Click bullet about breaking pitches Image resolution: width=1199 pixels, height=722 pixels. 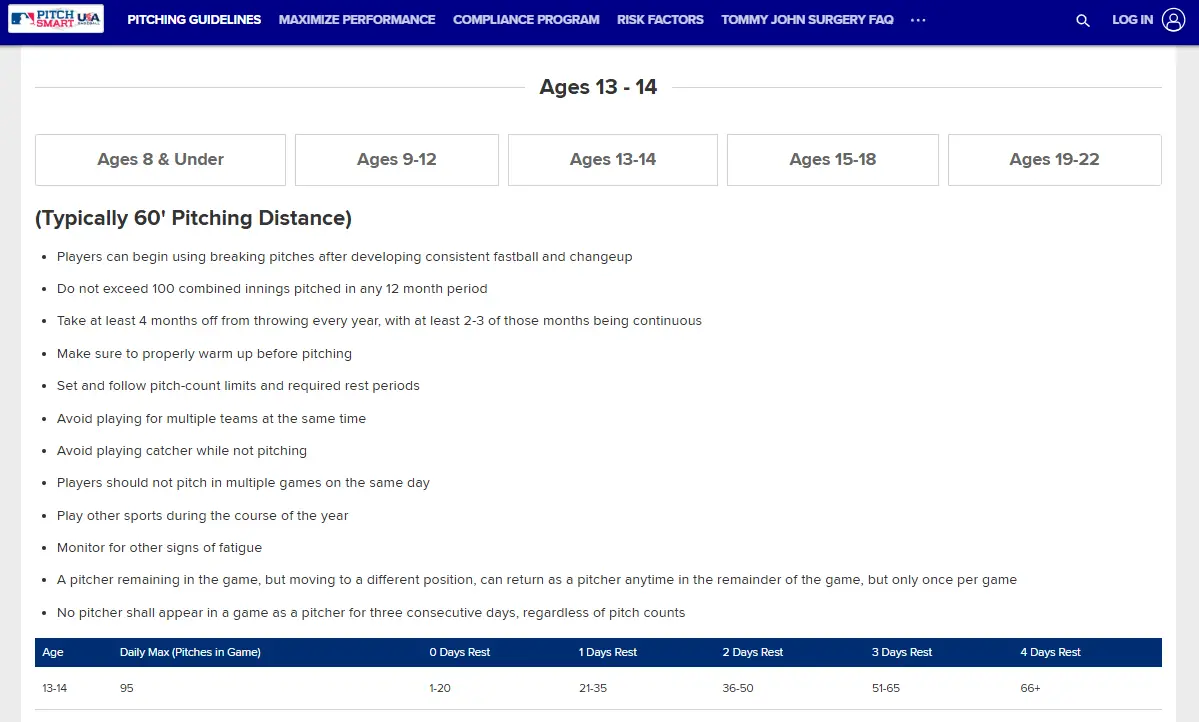pyautogui.click(x=344, y=257)
